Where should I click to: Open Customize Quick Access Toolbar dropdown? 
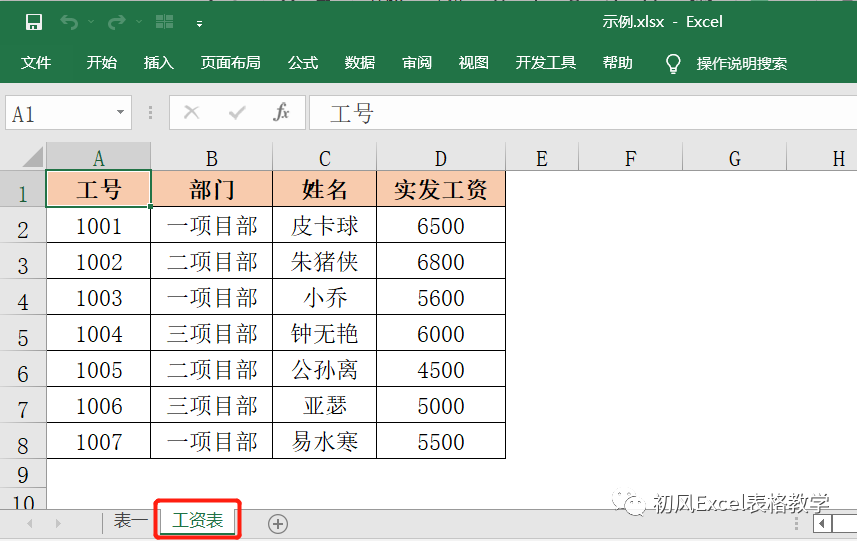199,23
